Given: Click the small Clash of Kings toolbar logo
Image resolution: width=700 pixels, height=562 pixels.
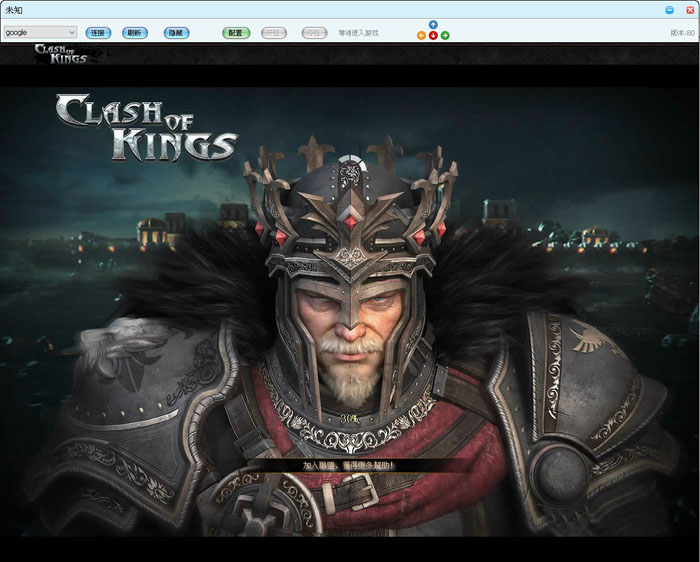Looking at the screenshot, I should tap(61, 53).
